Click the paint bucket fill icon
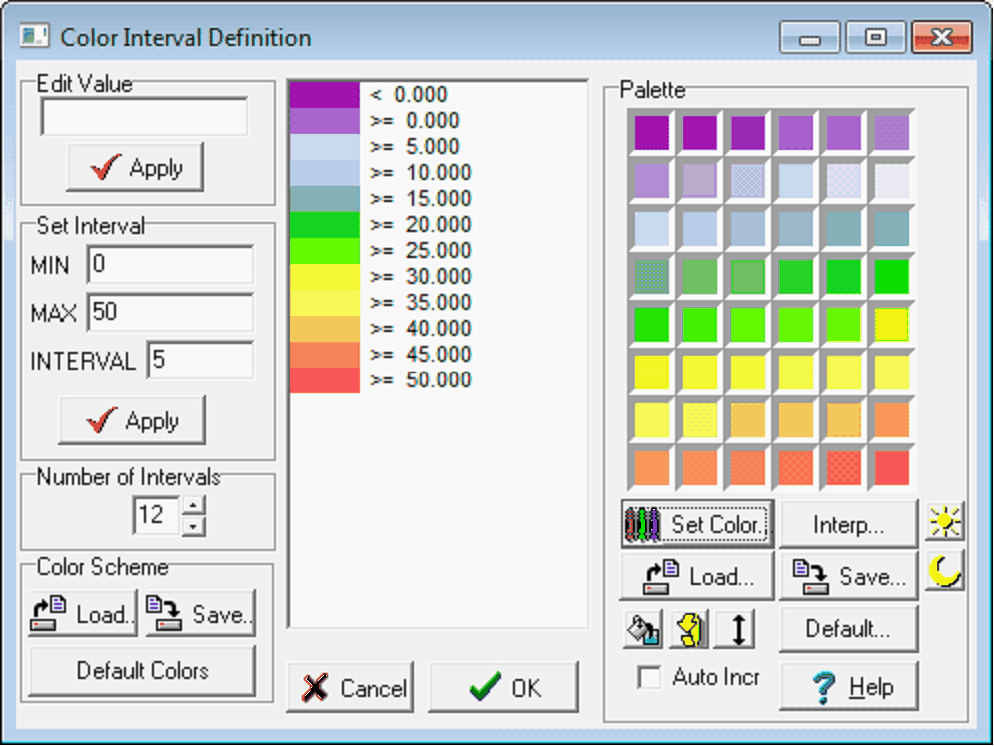The width and height of the screenshot is (994, 746). pos(641,630)
